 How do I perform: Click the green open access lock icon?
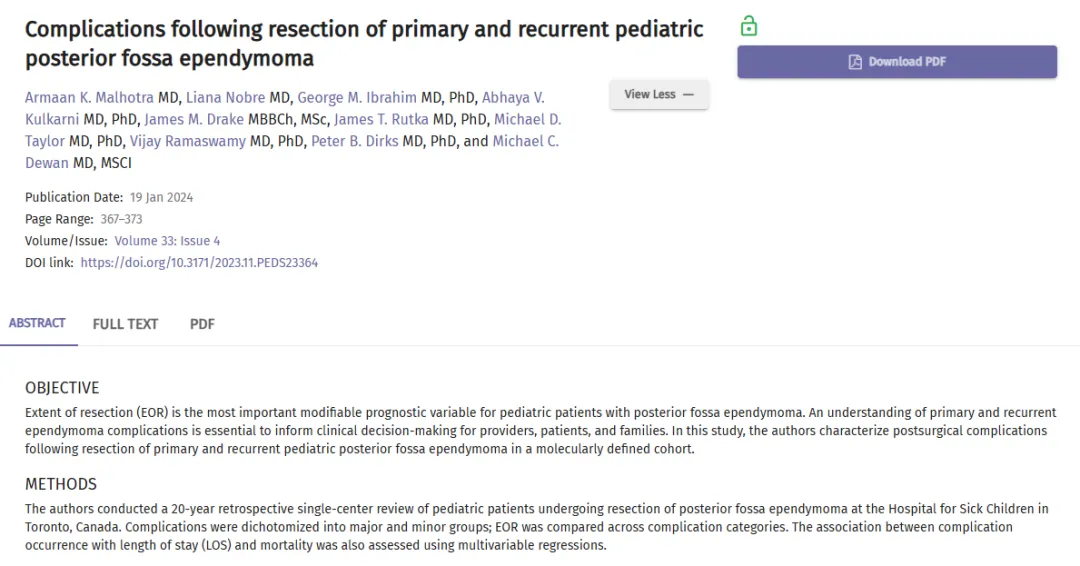coord(749,26)
